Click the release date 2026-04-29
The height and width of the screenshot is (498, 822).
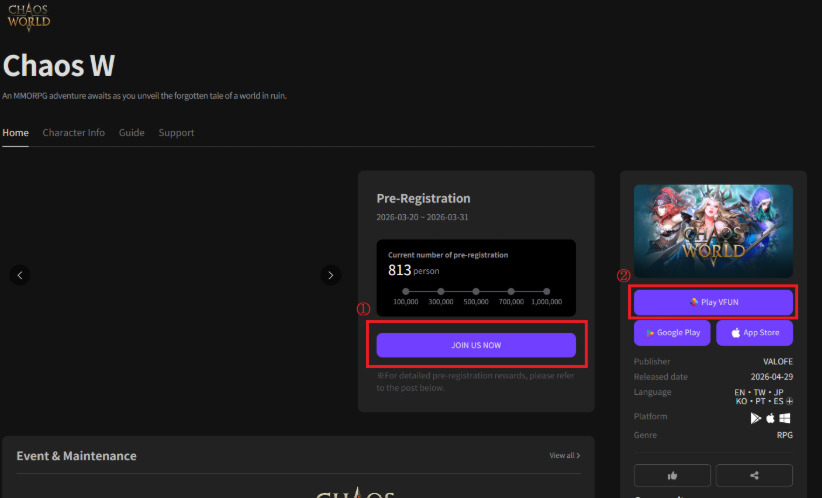[772, 377]
